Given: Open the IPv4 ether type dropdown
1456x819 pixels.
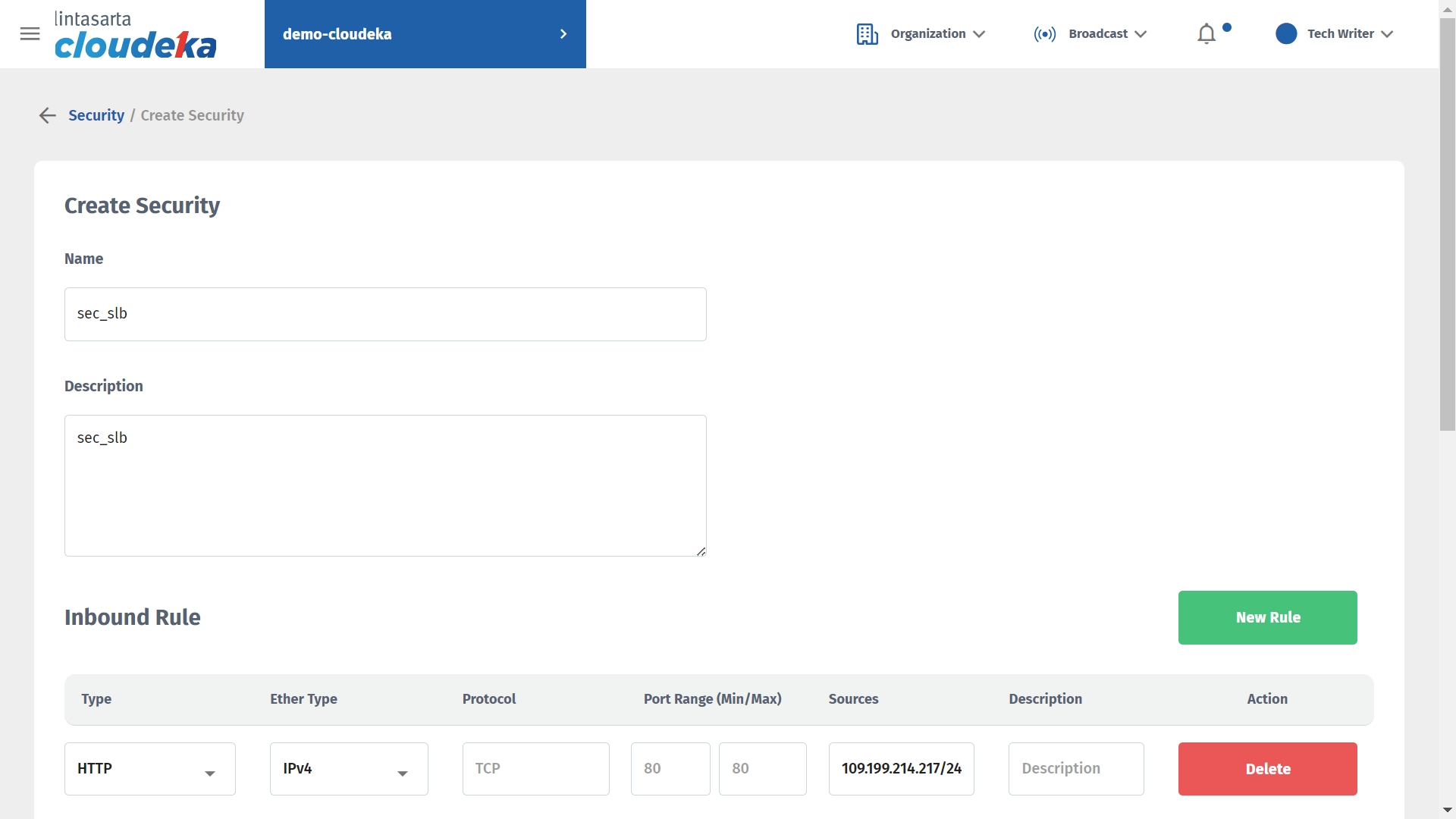Looking at the screenshot, I should coord(349,769).
